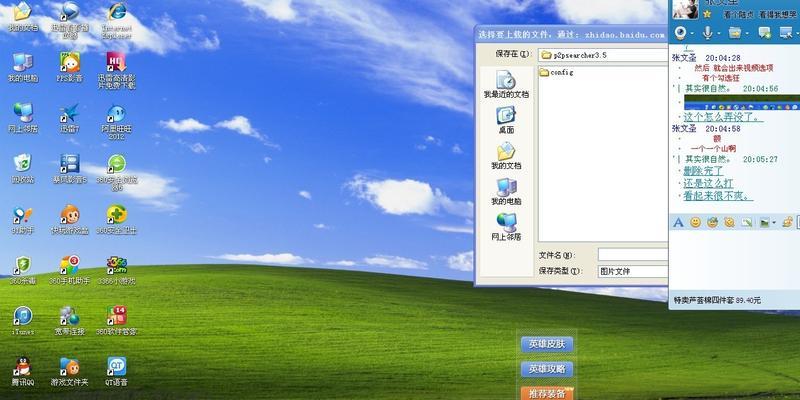The height and width of the screenshot is (400, 800).
Task: Open the 360安全浏览器 shortcut
Action: pyautogui.click(x=116, y=172)
